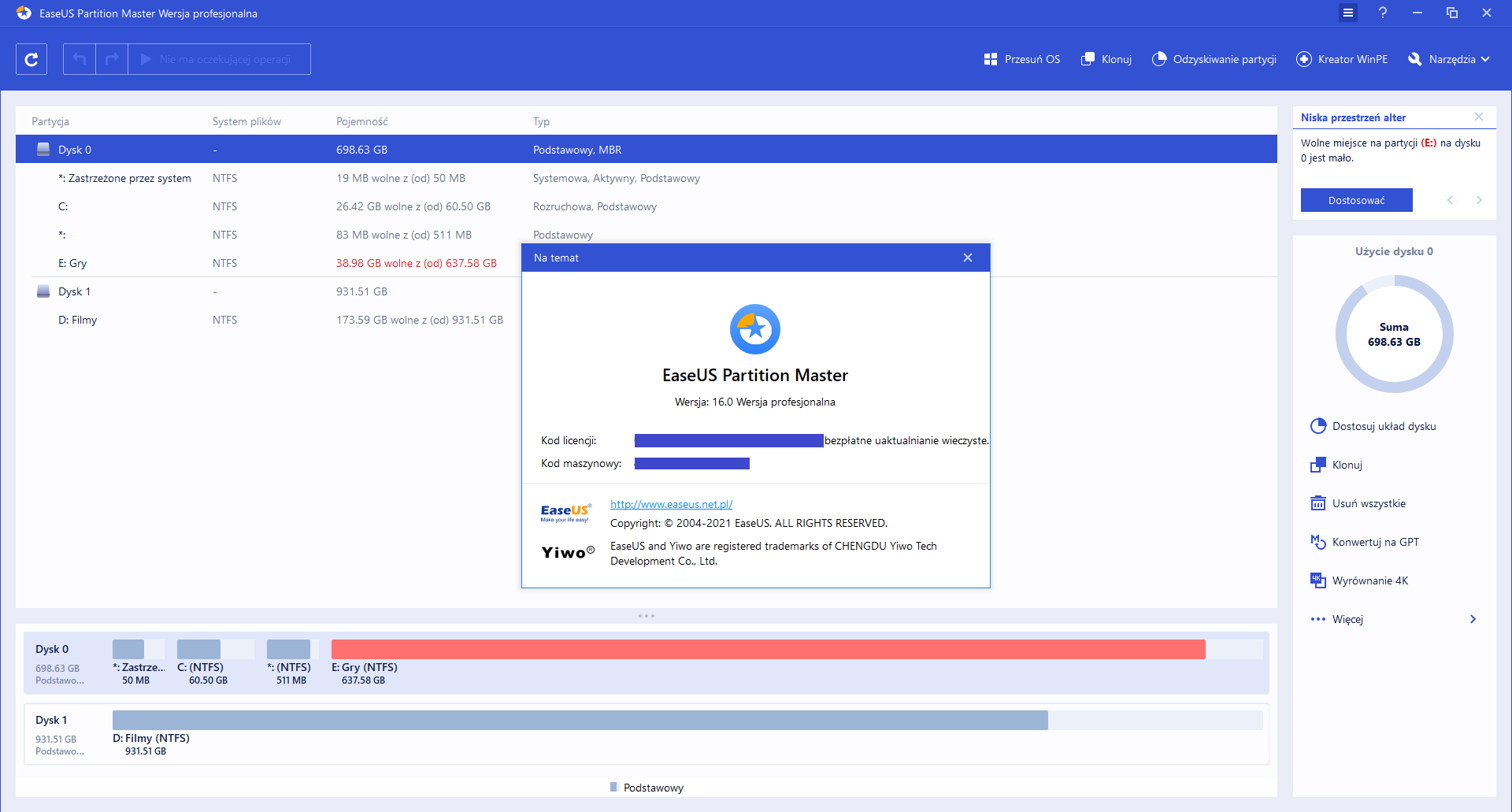This screenshot has width=1512, height=812.
Task: Click Dysk 0 label in disk map
Action: point(52,649)
